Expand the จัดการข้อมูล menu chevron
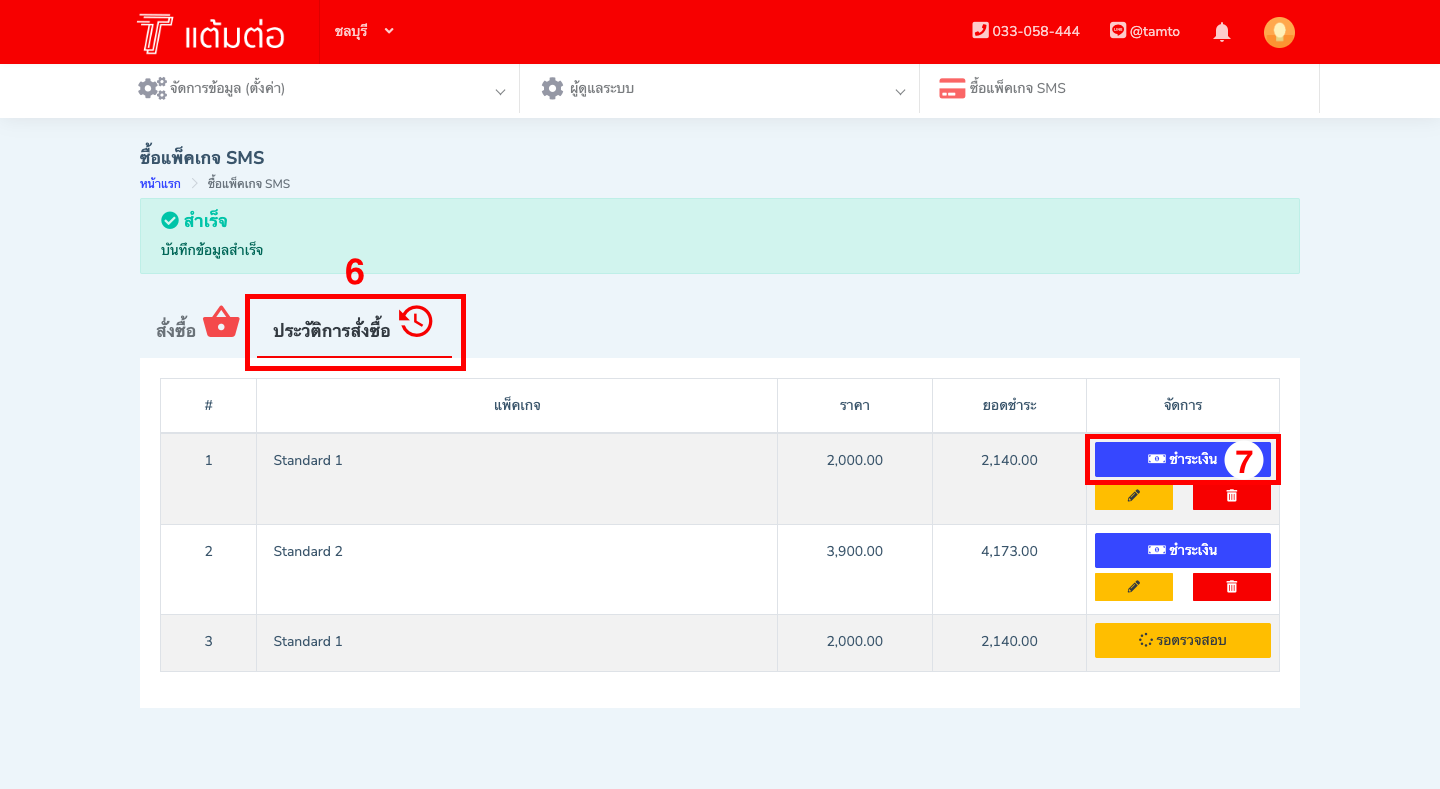Image resolution: width=1440 pixels, height=789 pixels. click(500, 91)
